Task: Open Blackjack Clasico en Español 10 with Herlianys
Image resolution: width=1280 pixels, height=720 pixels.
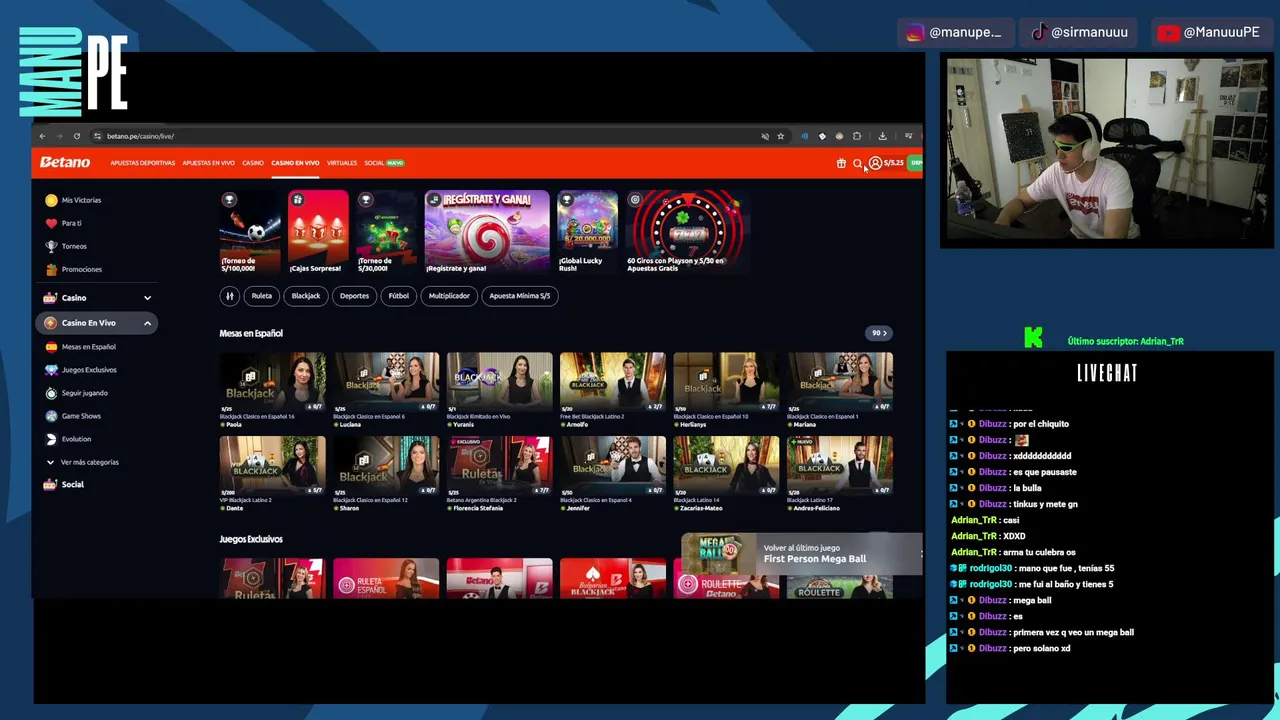Action: point(726,390)
